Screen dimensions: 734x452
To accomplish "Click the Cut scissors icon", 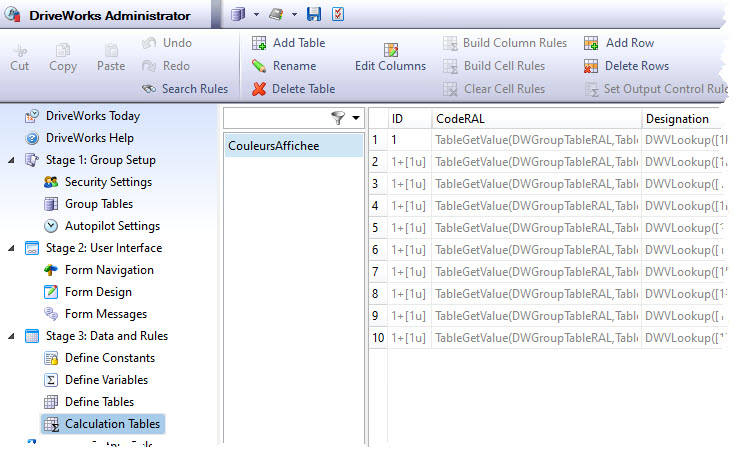I will (20, 50).
